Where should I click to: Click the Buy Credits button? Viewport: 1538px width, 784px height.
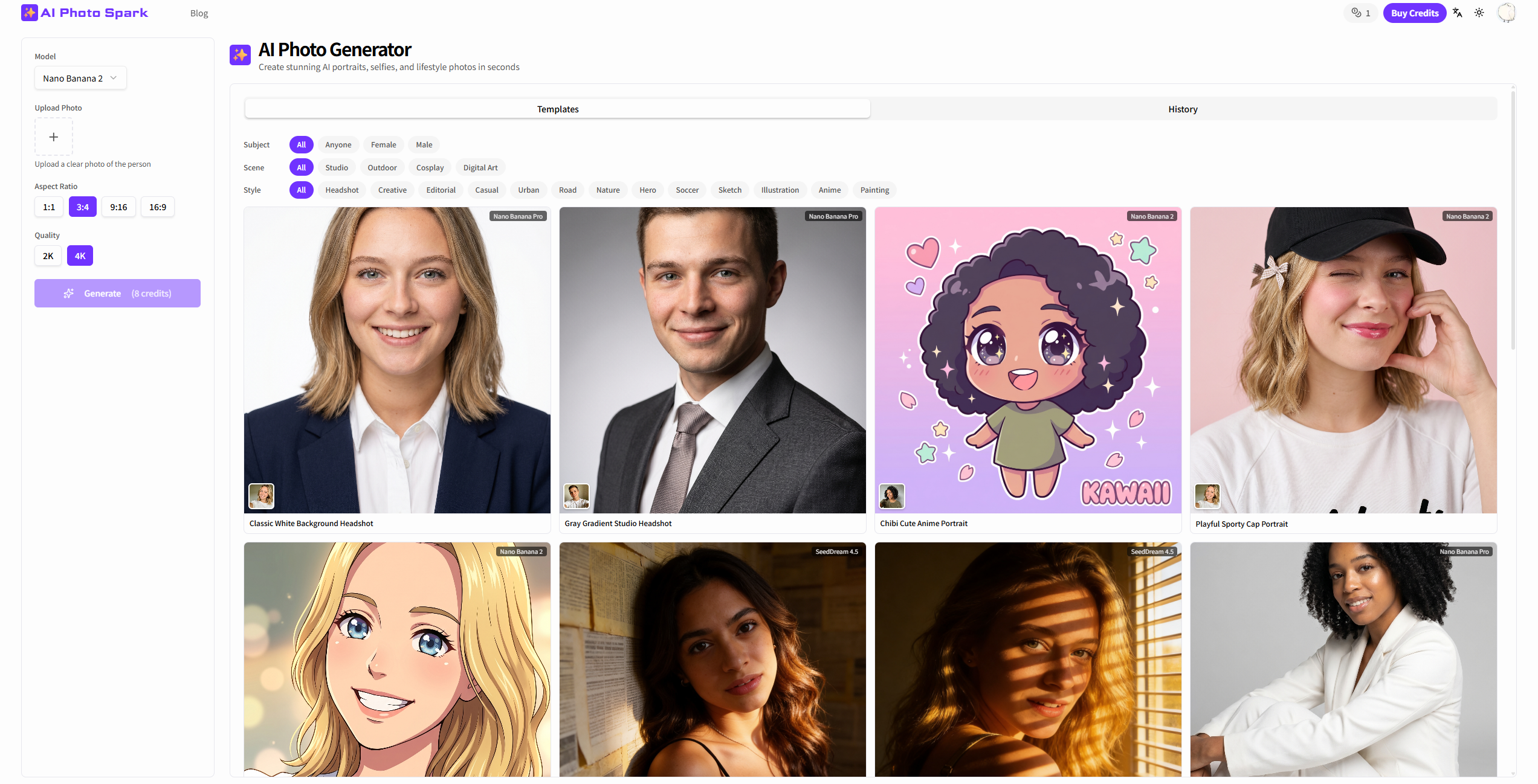1415,13
